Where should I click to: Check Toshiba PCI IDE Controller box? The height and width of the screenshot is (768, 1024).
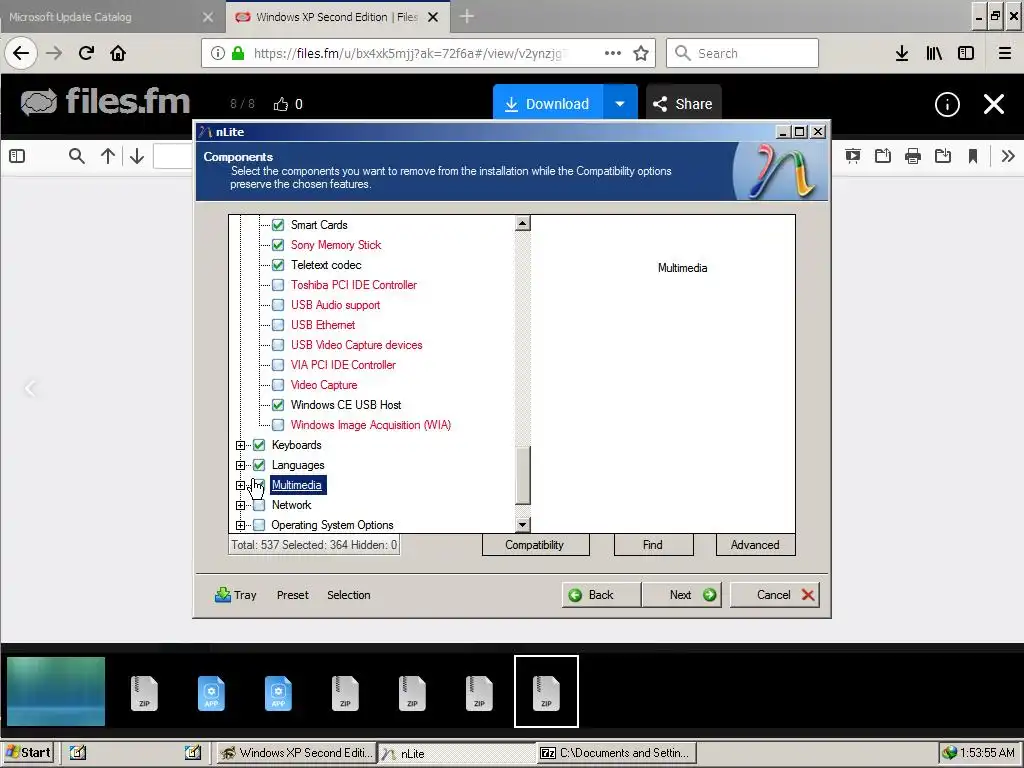(278, 285)
